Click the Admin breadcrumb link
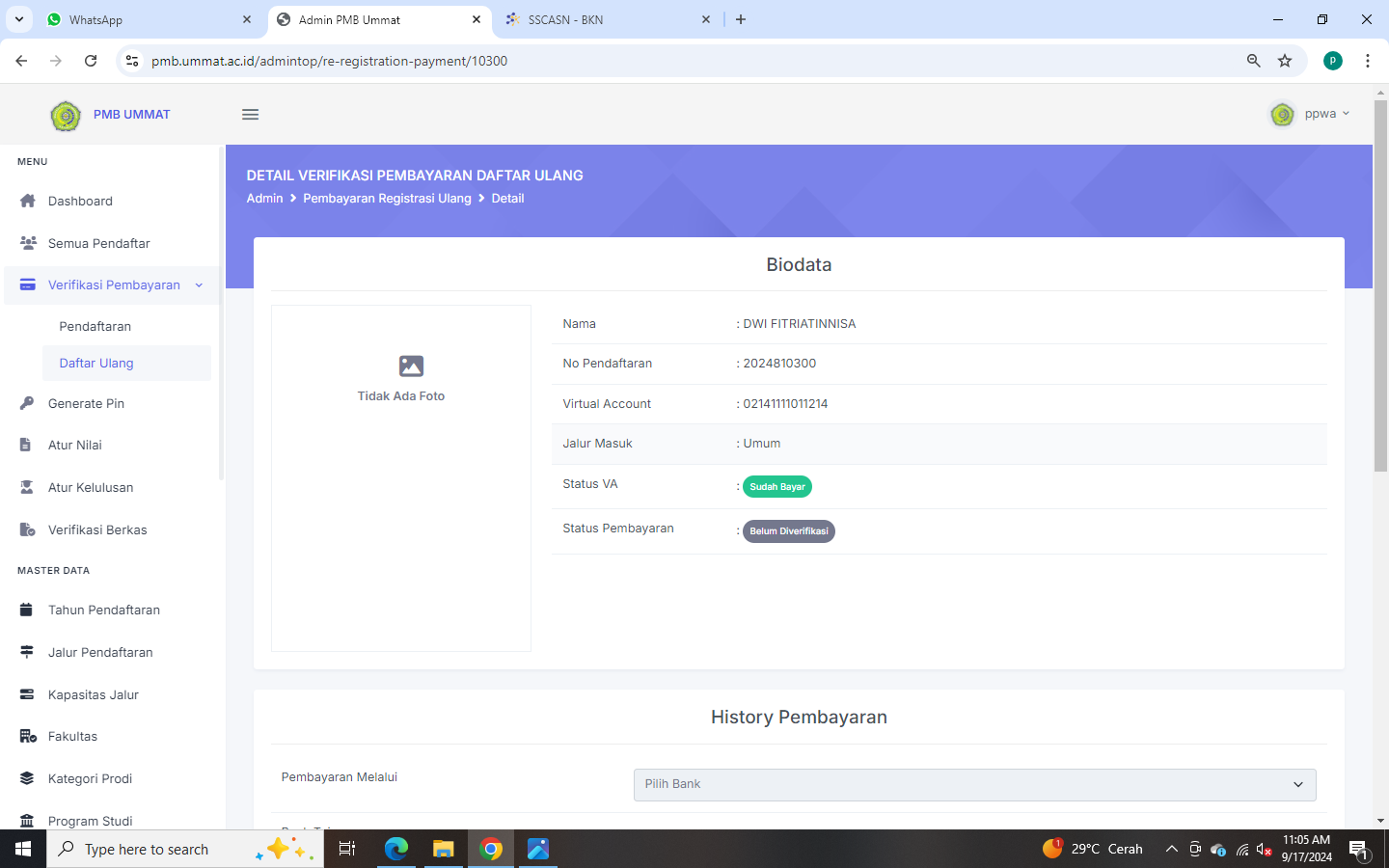The image size is (1389, 868). [264, 199]
